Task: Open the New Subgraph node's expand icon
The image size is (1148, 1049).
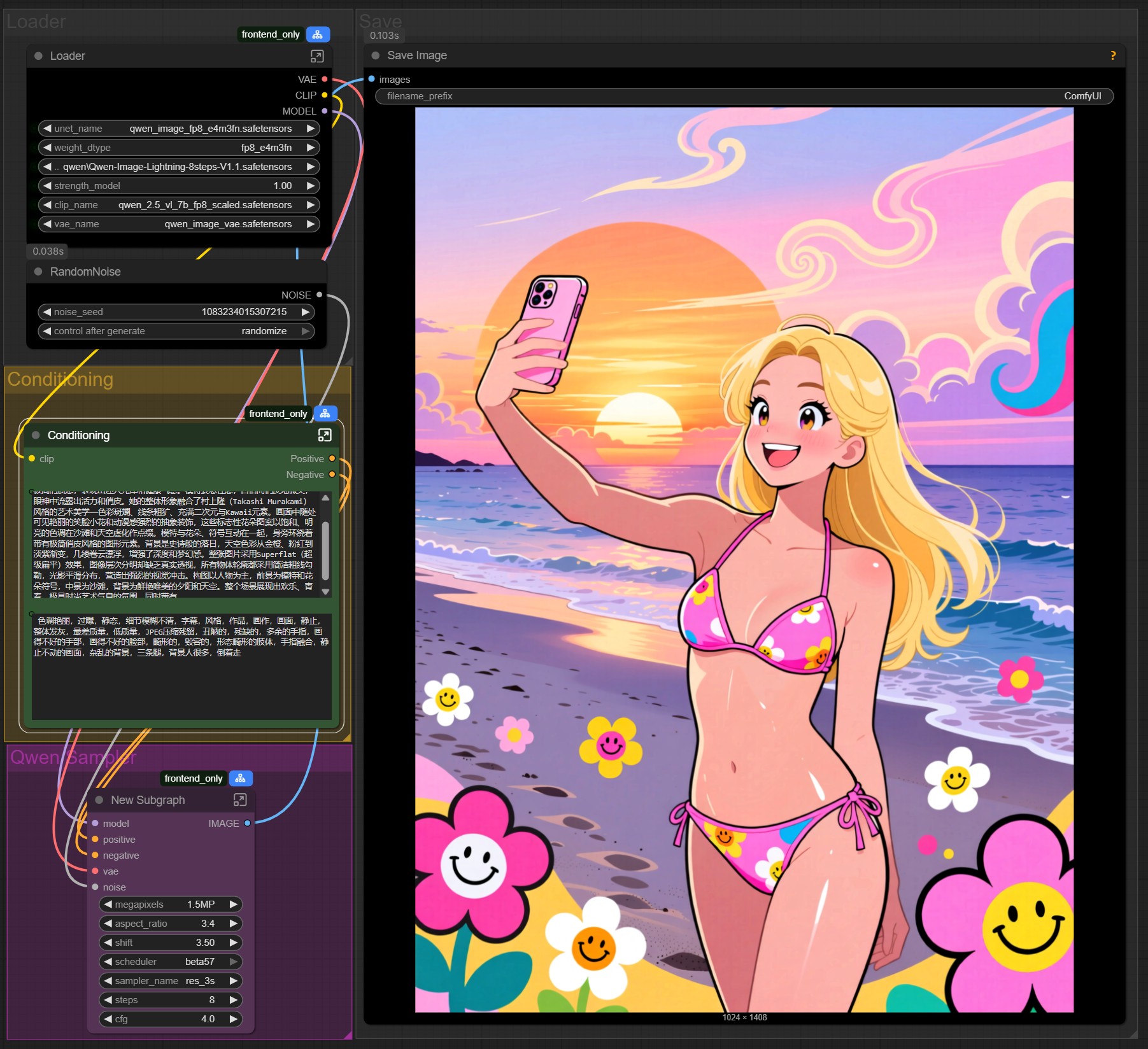Action: pos(240,800)
